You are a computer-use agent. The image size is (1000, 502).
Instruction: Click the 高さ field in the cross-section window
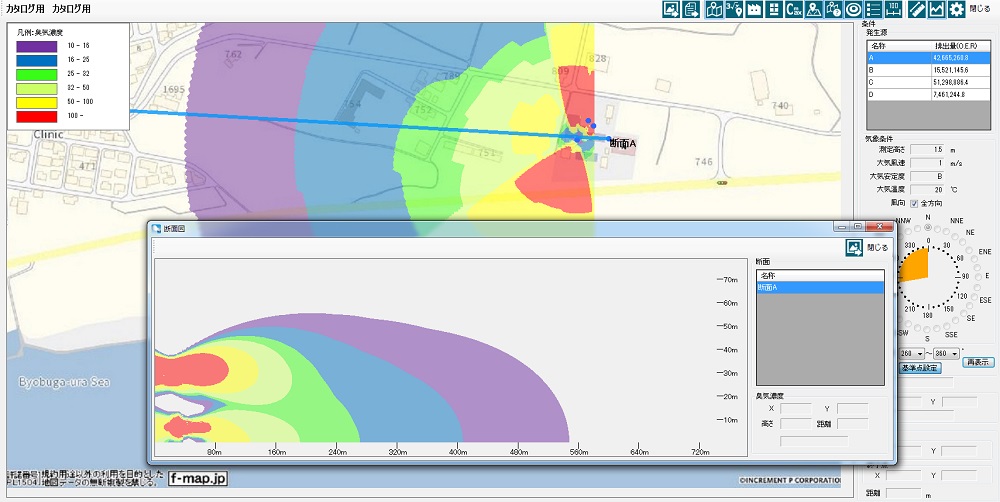tap(796, 424)
